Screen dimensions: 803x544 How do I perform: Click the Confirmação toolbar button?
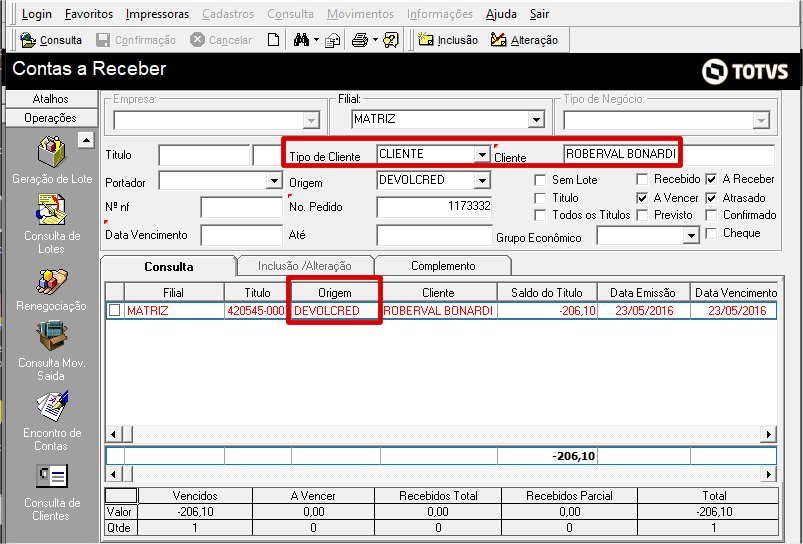click(x=136, y=40)
